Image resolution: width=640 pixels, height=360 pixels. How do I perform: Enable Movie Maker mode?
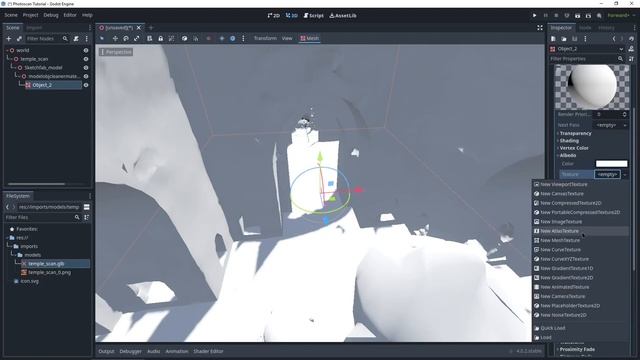click(x=599, y=16)
